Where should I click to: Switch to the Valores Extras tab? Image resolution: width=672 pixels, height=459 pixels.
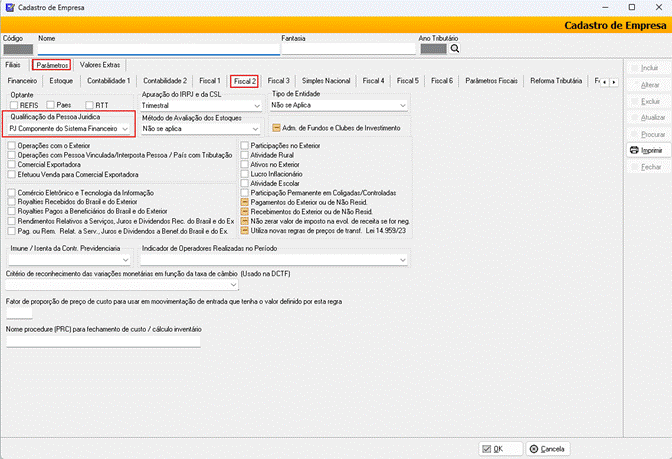click(x=100, y=65)
